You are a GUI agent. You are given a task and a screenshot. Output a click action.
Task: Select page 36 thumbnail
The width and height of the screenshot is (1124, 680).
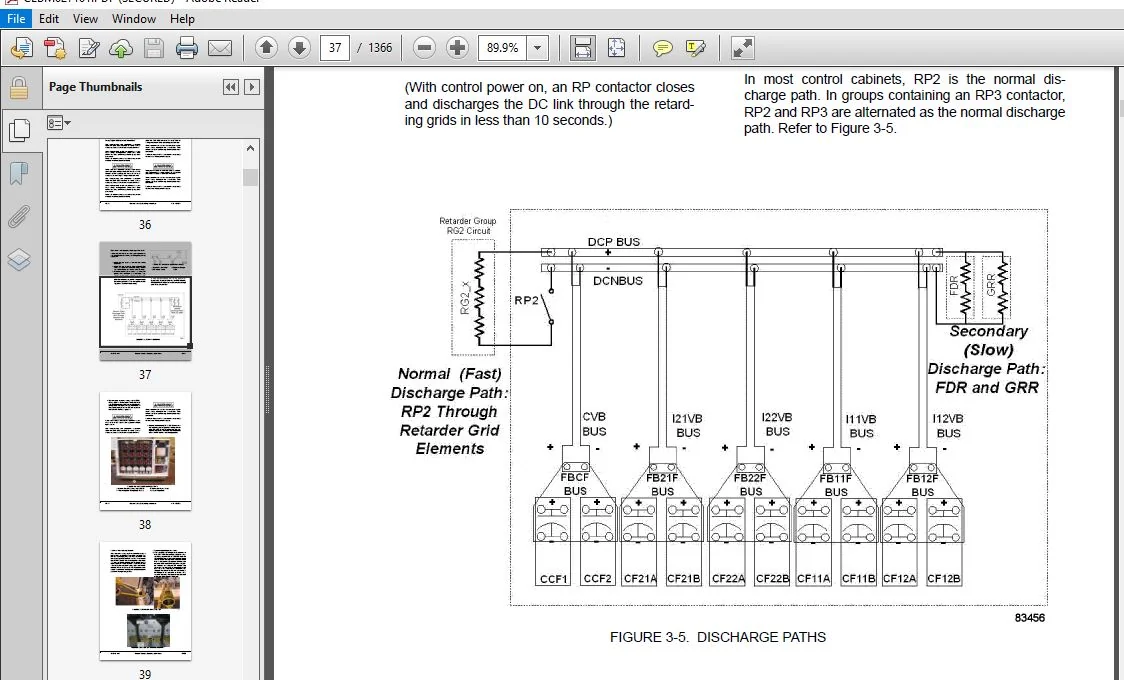pos(146,175)
